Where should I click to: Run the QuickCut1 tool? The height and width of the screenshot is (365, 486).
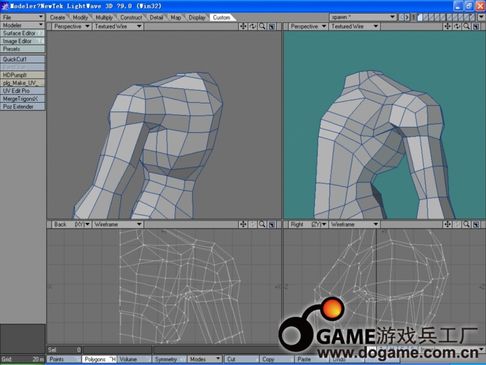pos(22,59)
